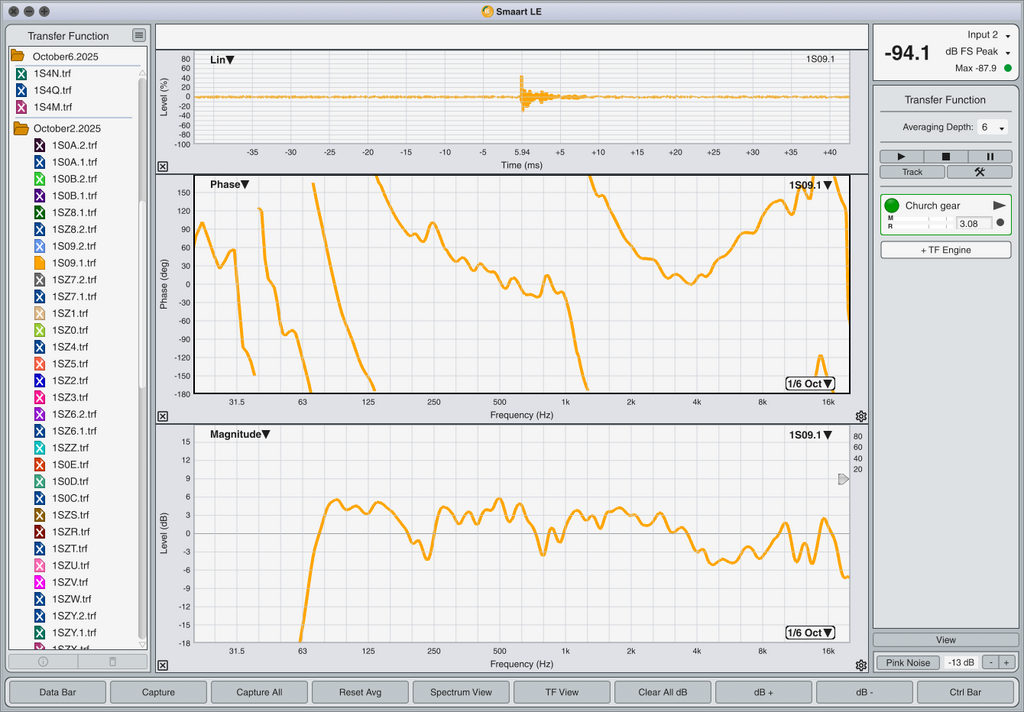Click the Capture All button
The height and width of the screenshot is (712, 1024).
point(258,692)
